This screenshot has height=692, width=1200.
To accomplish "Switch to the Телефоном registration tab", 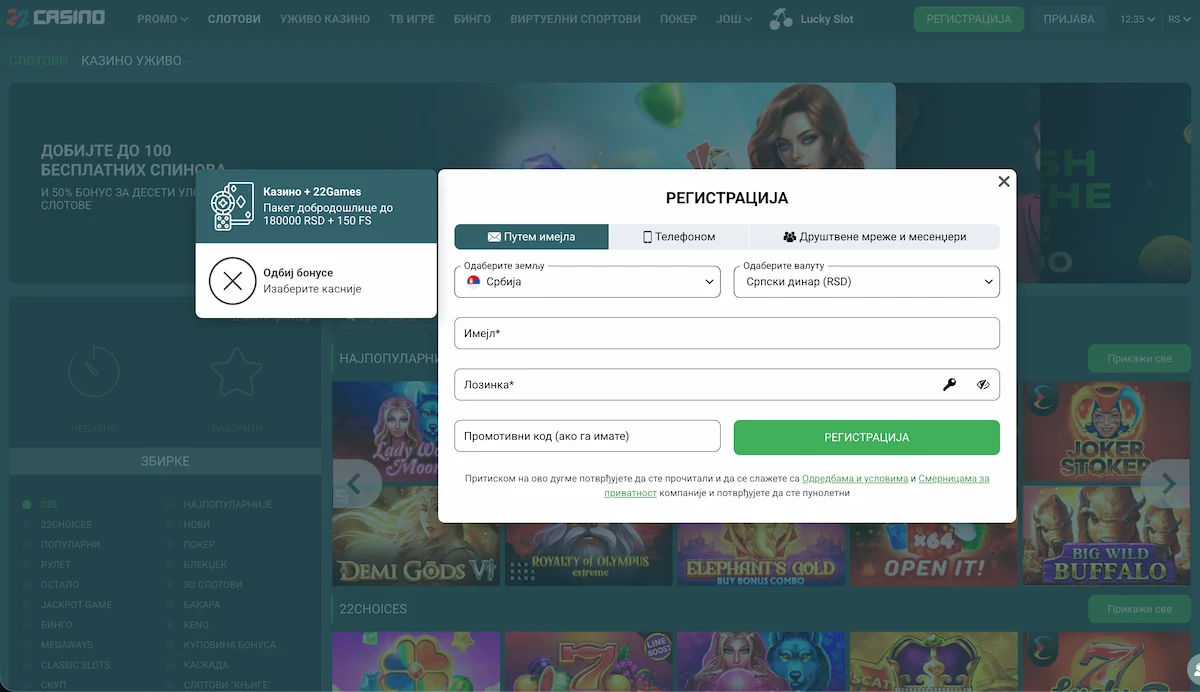I will click(679, 237).
